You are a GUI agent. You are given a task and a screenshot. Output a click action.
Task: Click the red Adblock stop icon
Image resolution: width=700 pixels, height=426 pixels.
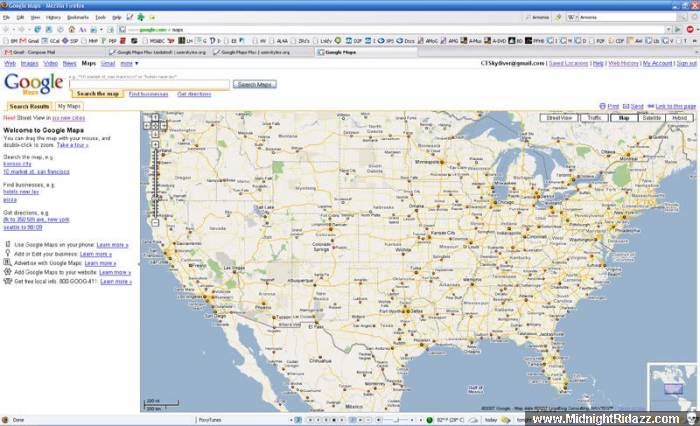tap(690, 29)
